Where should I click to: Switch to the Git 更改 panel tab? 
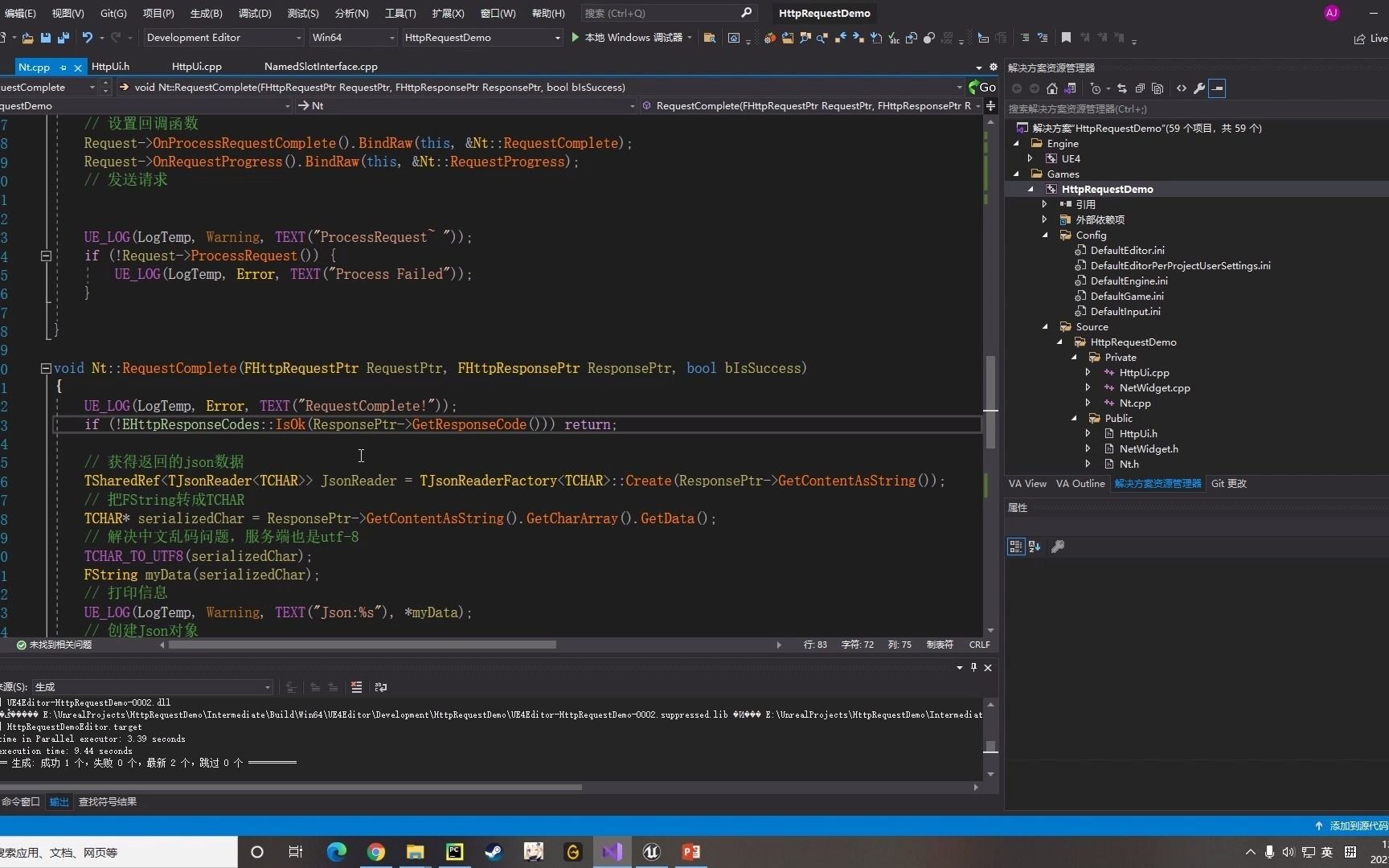coord(1229,484)
